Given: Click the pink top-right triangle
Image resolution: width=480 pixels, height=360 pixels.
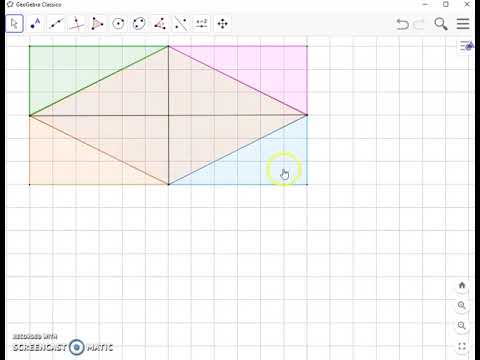Looking at the screenshot, I should (262, 69).
